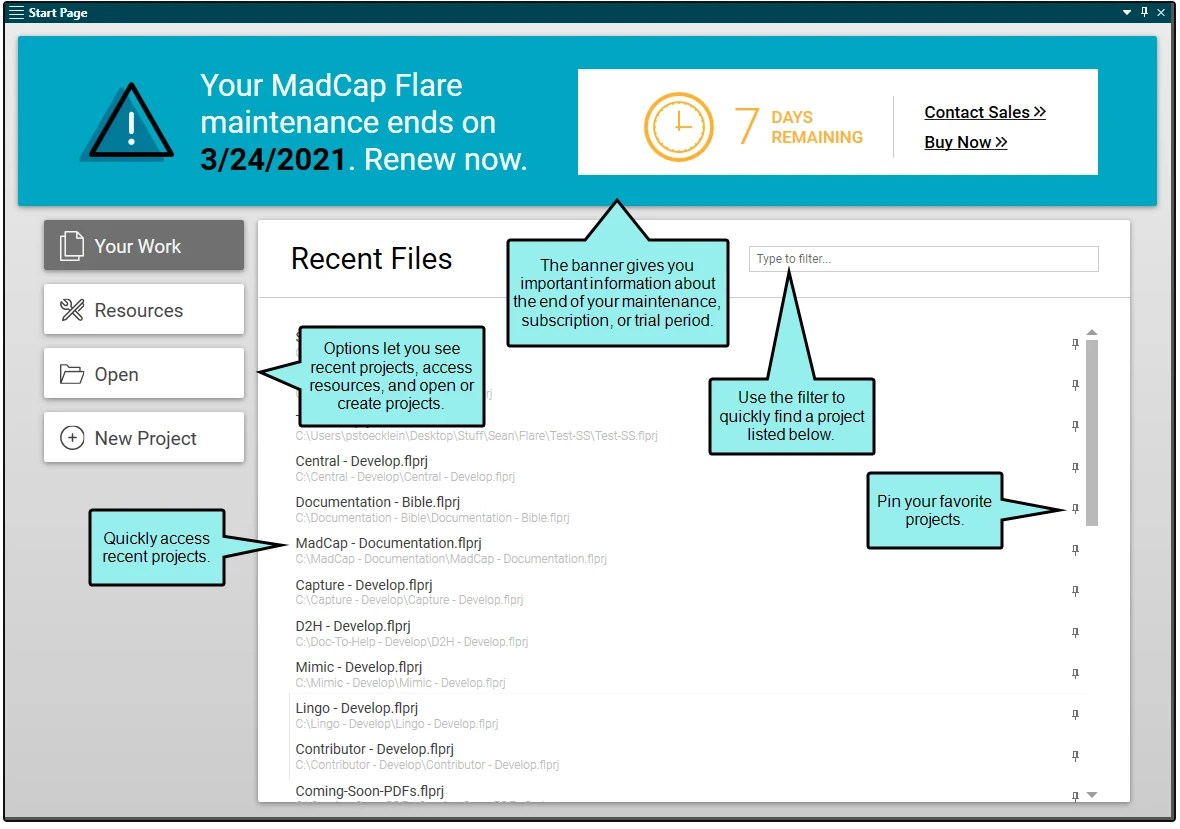Pin the Central - Develop project
Image resolution: width=1180 pixels, height=829 pixels.
1075,466
